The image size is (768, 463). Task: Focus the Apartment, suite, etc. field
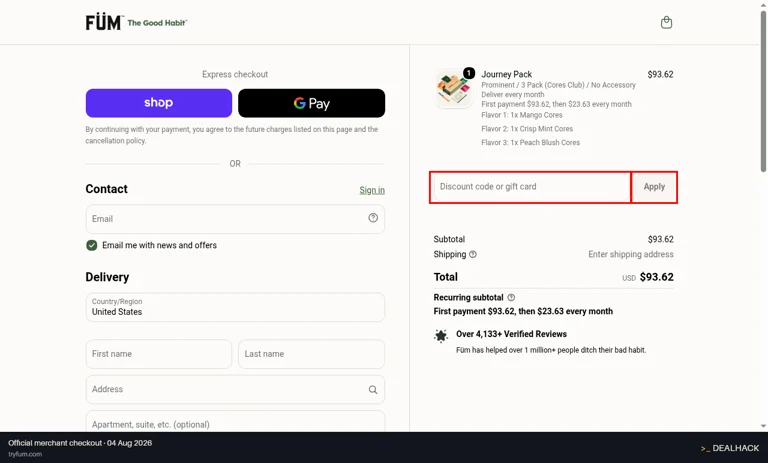[x=235, y=421]
